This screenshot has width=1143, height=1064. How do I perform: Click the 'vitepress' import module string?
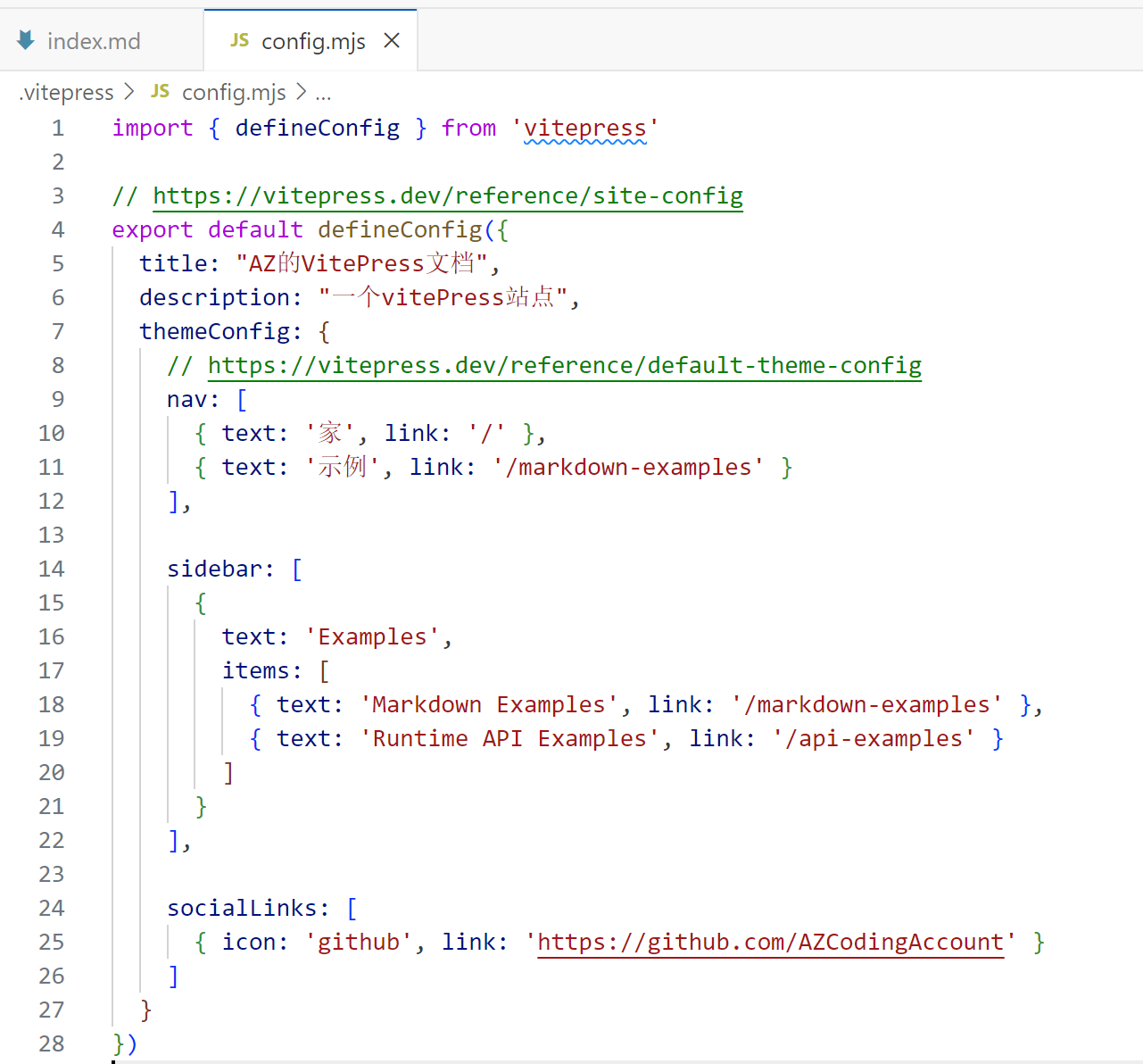[584, 129]
